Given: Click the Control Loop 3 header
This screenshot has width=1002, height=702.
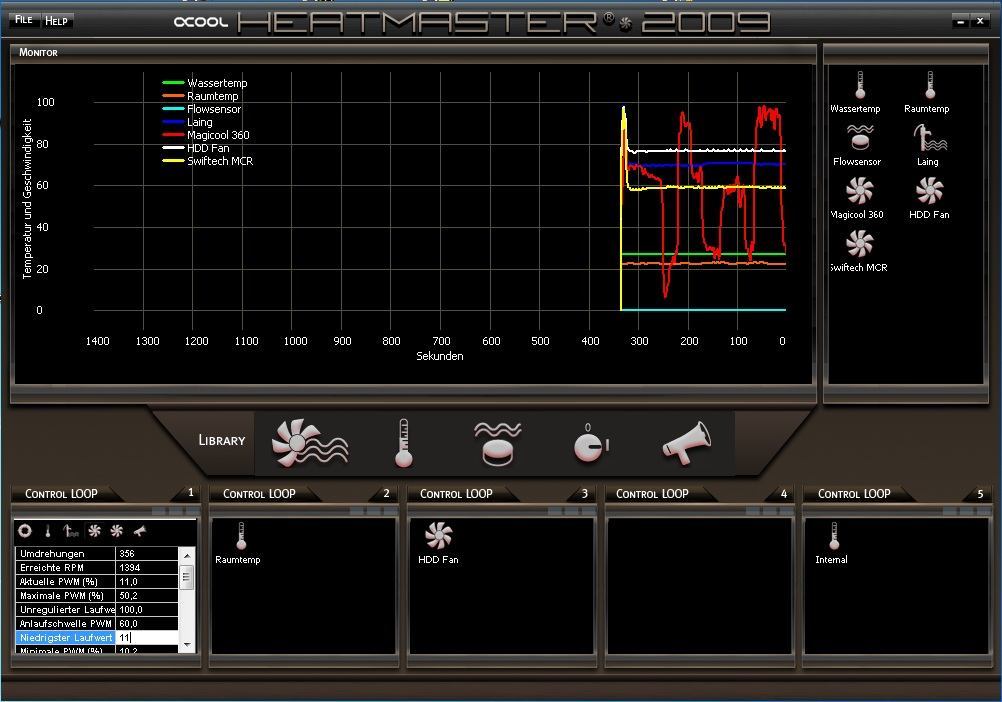Looking at the screenshot, I should tap(456, 494).
